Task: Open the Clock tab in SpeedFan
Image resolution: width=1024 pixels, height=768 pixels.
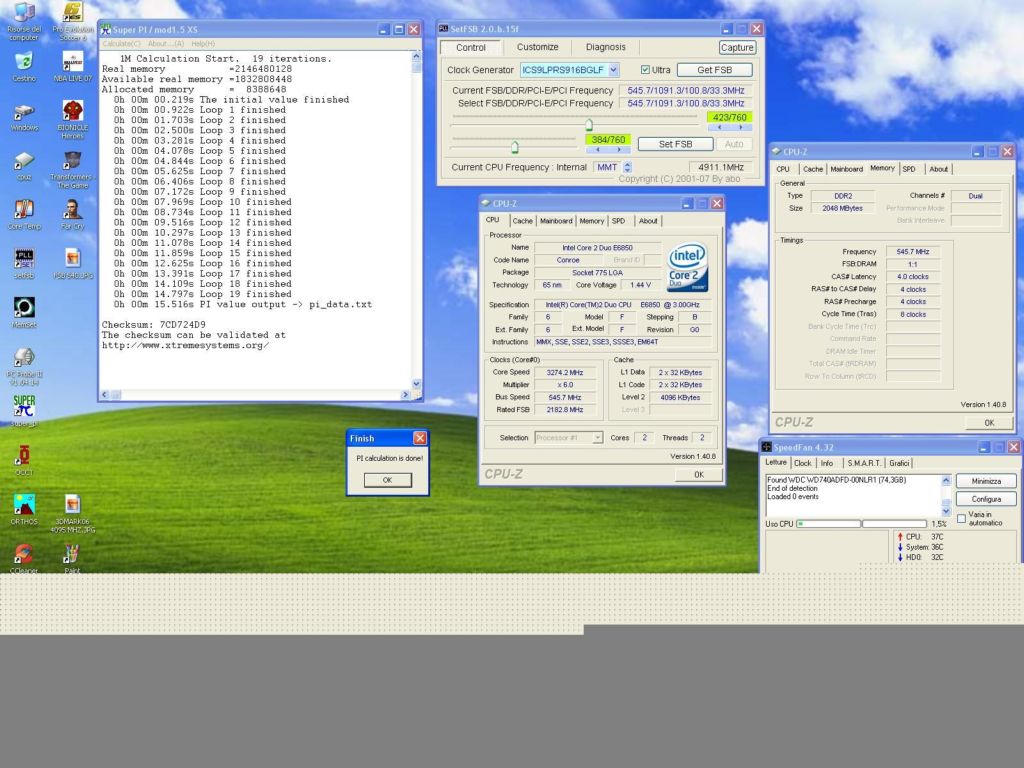Action: click(x=803, y=463)
